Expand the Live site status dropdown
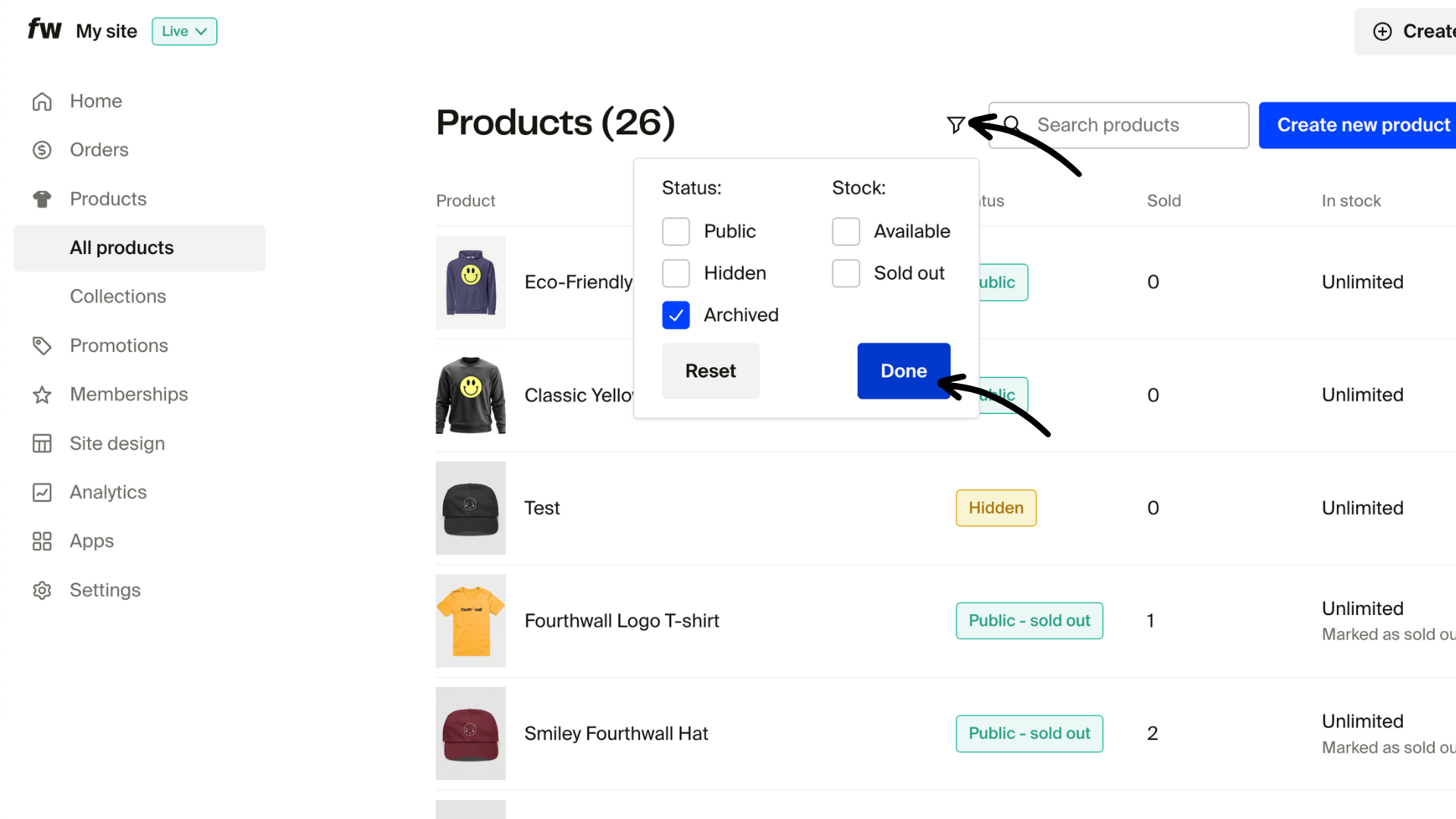 click(184, 31)
